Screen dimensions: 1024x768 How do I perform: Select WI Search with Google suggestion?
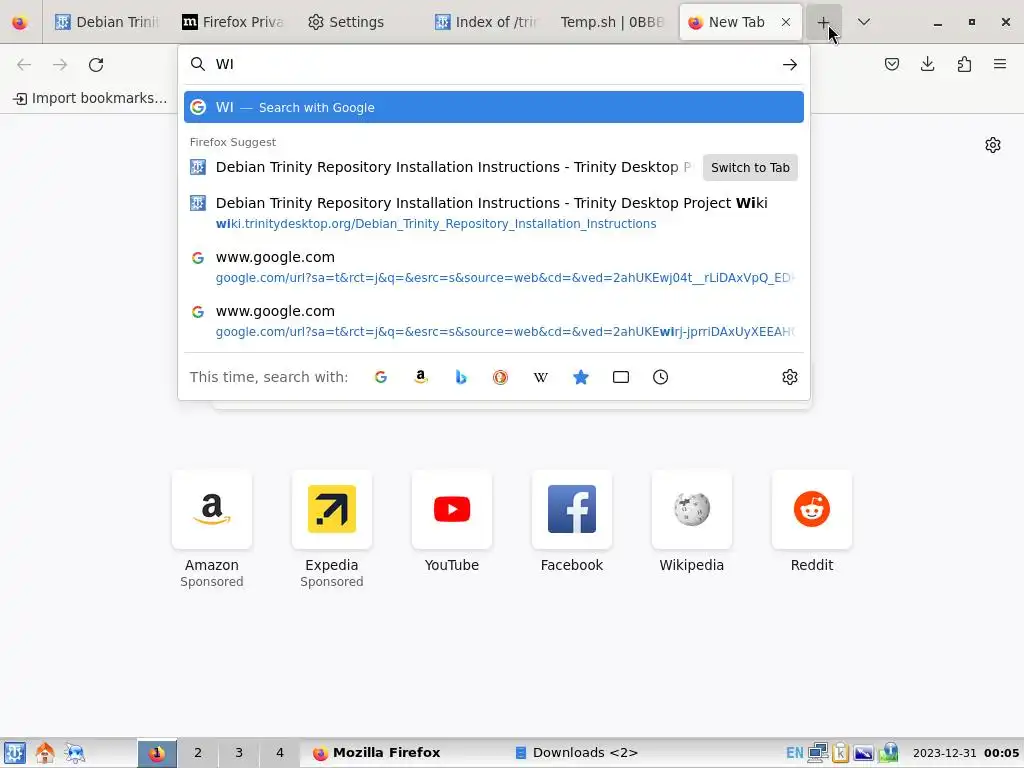click(494, 107)
